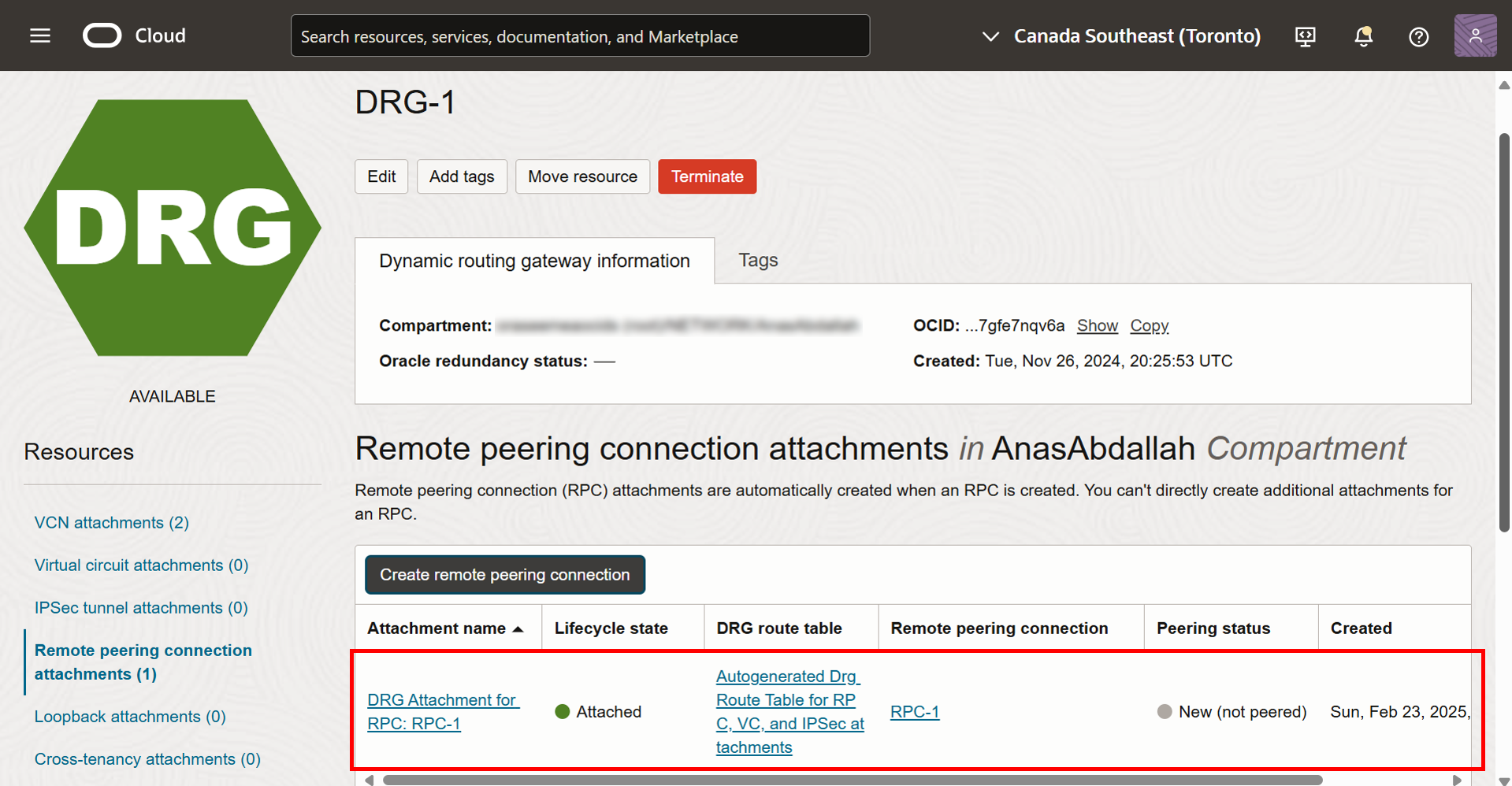Image resolution: width=1512 pixels, height=786 pixels.
Task: Click the created date Tue, Nov 26, 2024
Action: (x=1109, y=361)
